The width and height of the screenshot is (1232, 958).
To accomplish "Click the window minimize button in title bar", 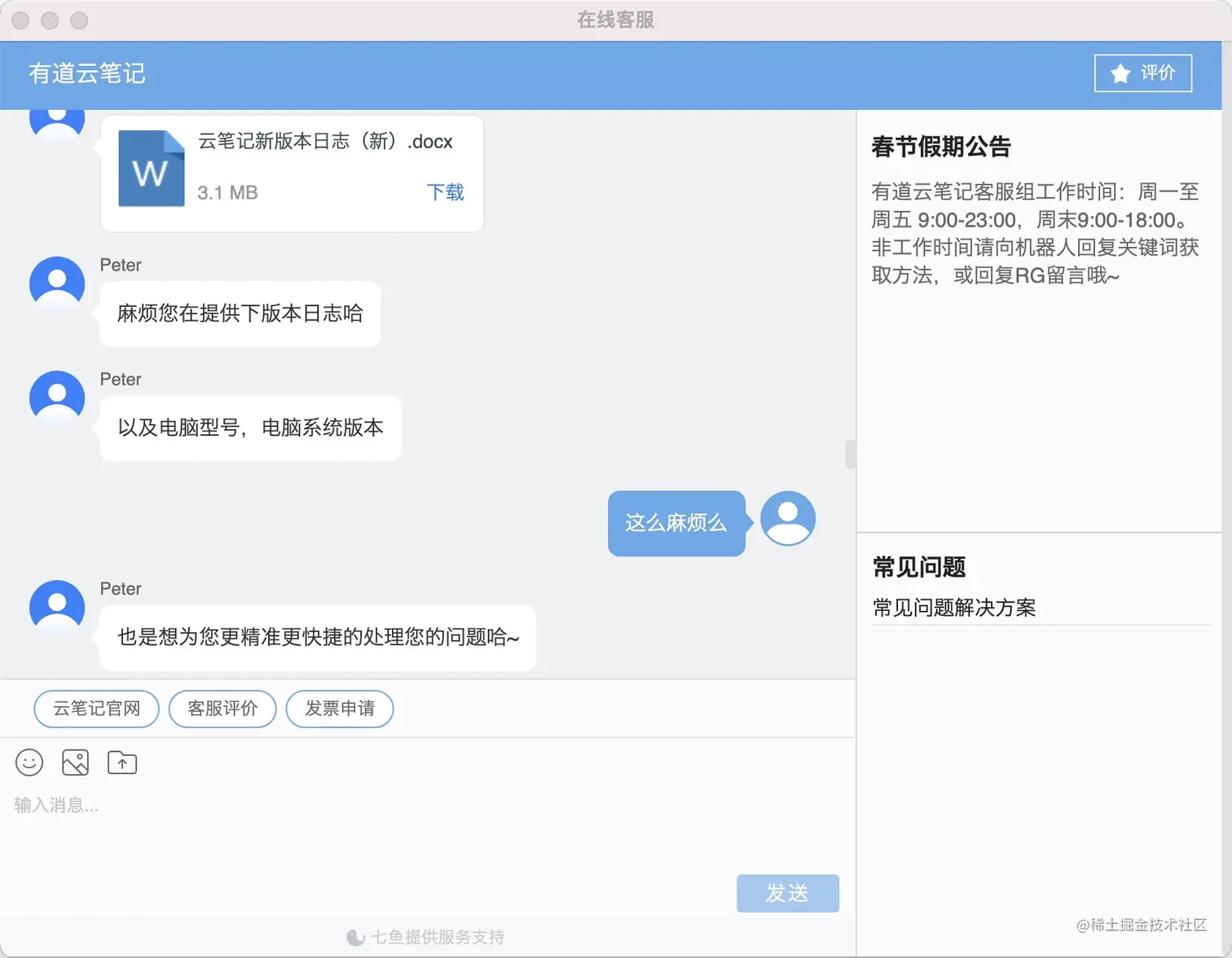I will point(50,20).
